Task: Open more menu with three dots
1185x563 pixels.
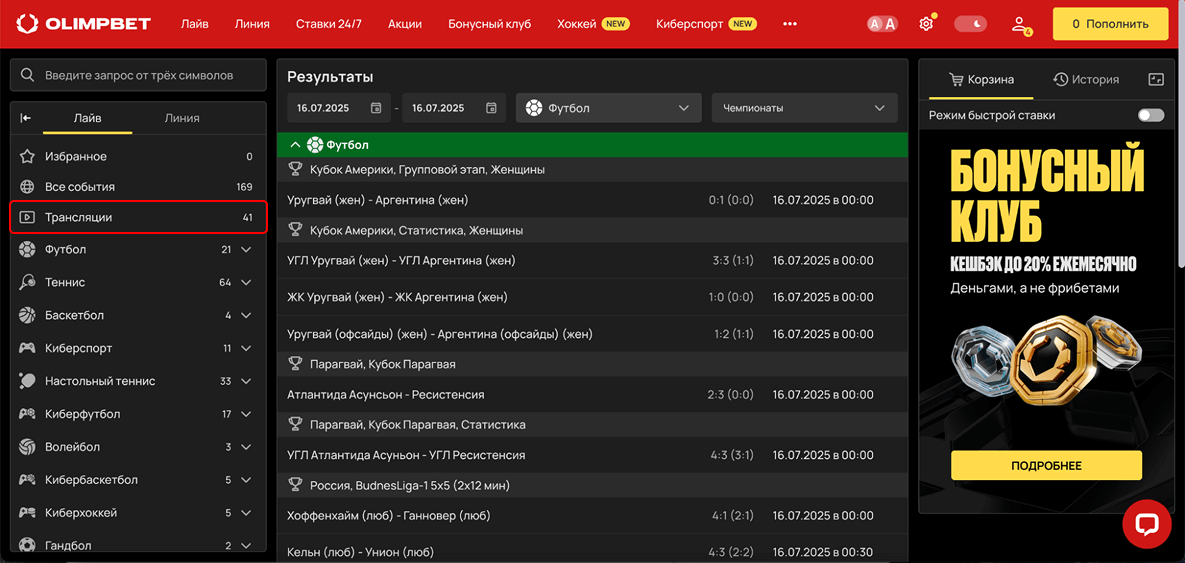Action: click(x=790, y=24)
